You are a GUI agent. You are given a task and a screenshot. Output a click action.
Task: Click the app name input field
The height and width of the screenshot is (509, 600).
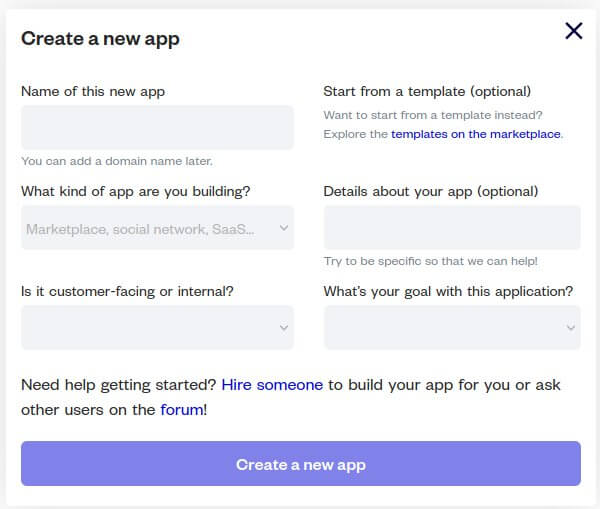157,128
